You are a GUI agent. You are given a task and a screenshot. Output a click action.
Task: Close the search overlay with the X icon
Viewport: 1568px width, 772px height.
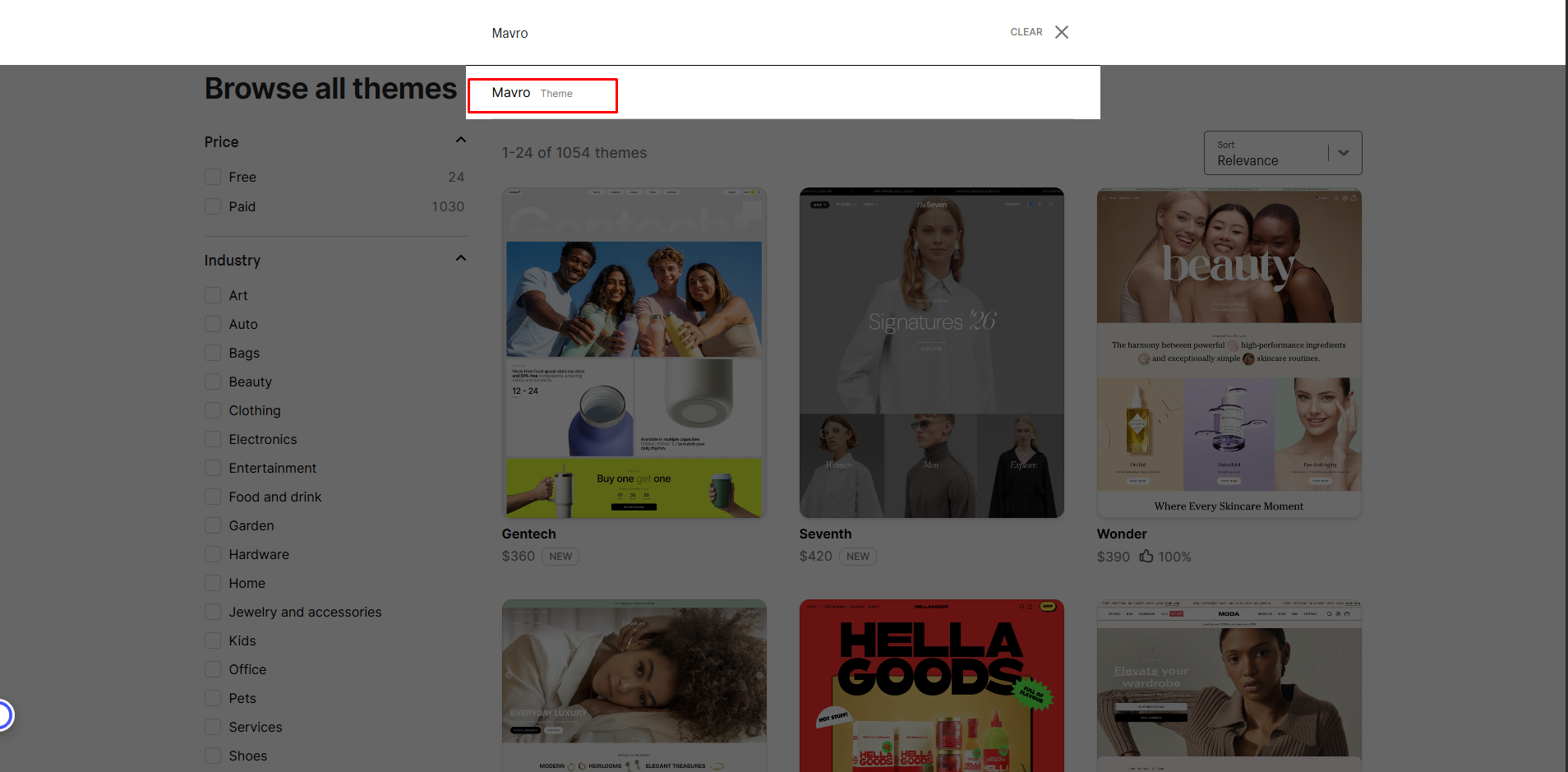(1061, 32)
